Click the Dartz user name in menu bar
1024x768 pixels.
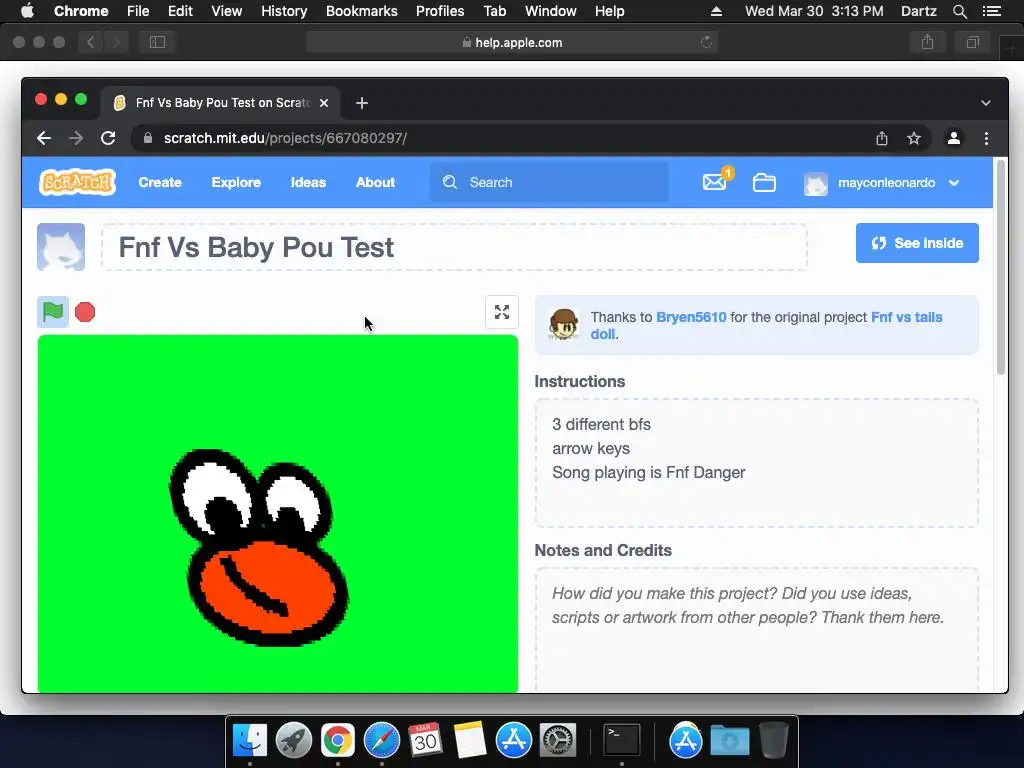pos(919,11)
